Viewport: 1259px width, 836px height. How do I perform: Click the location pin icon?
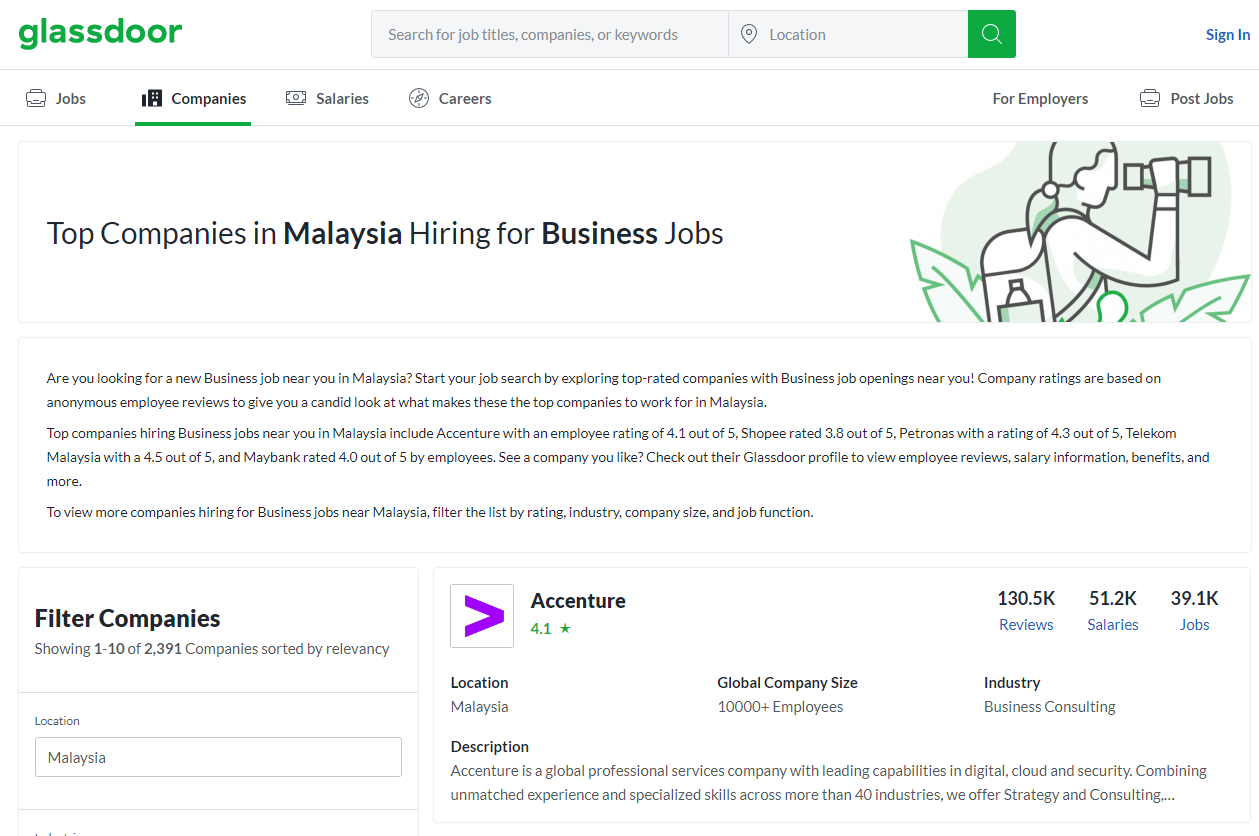click(x=749, y=35)
